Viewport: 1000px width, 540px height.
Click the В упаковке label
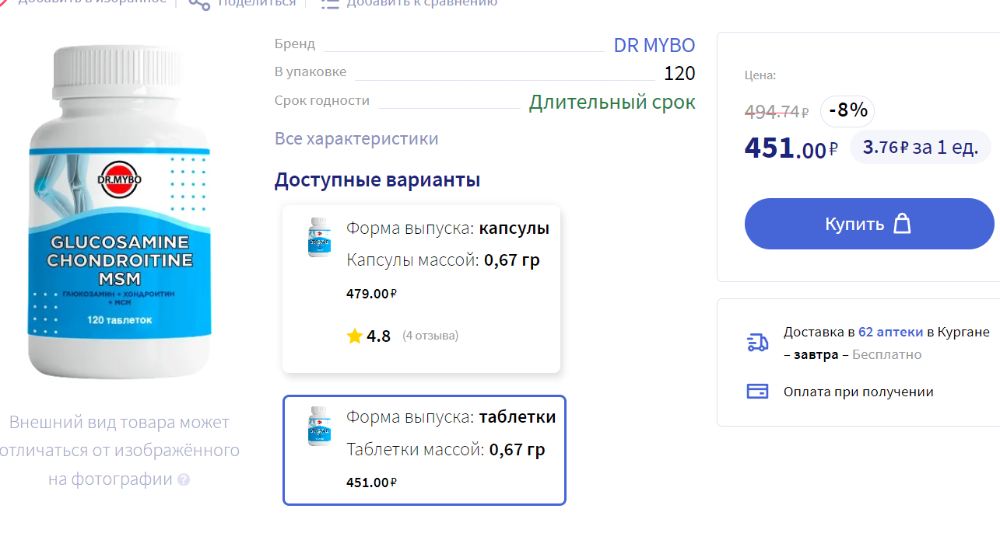tap(310, 72)
